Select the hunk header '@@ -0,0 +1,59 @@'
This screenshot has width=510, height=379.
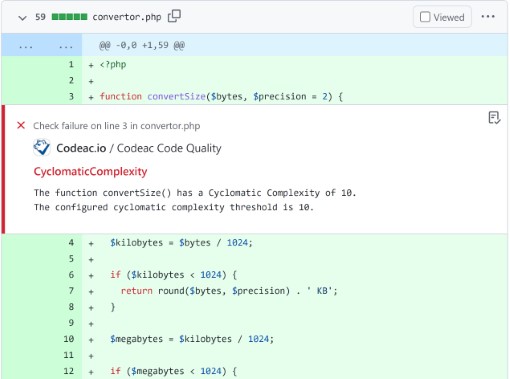(142, 45)
